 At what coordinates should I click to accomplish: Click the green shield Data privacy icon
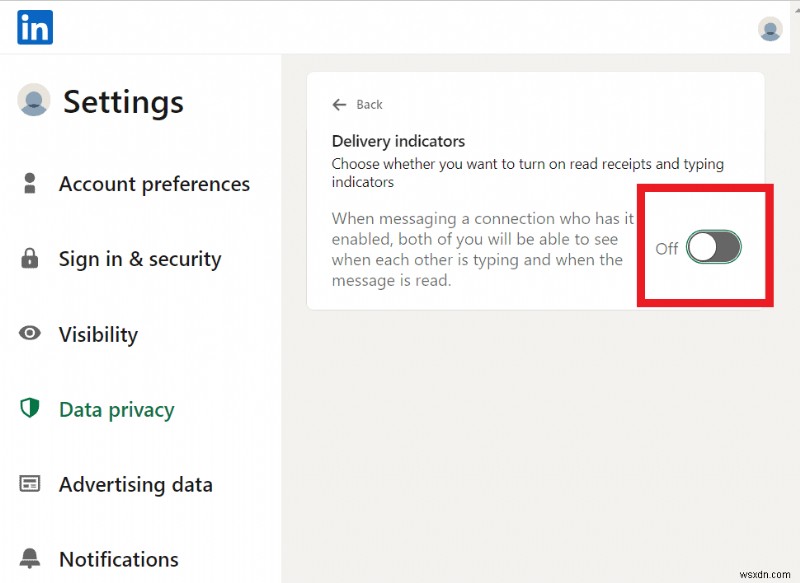[30, 408]
